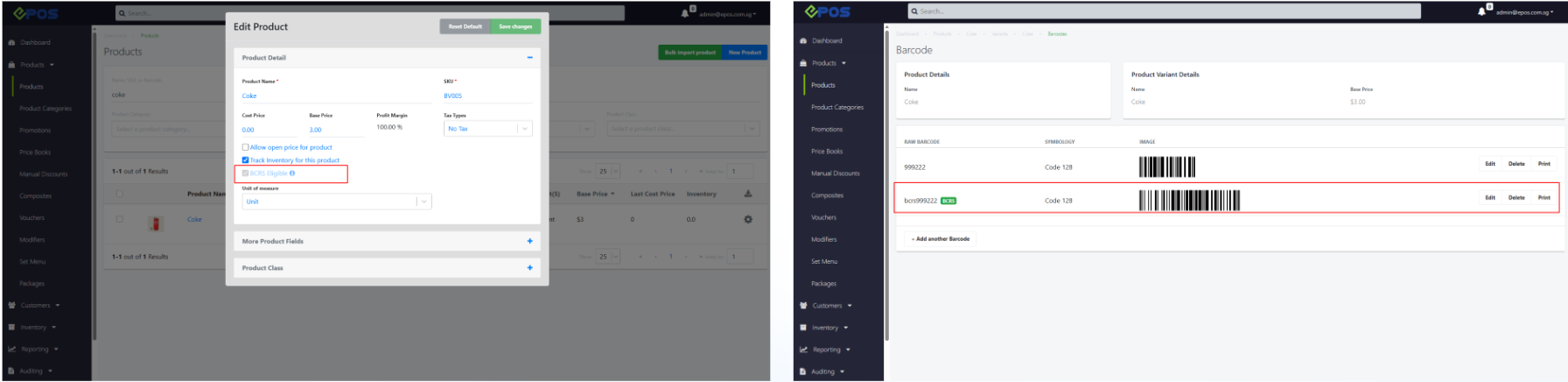1568x382 pixels.
Task: Open Packages in the Barcode window sidebar
Action: (x=824, y=284)
